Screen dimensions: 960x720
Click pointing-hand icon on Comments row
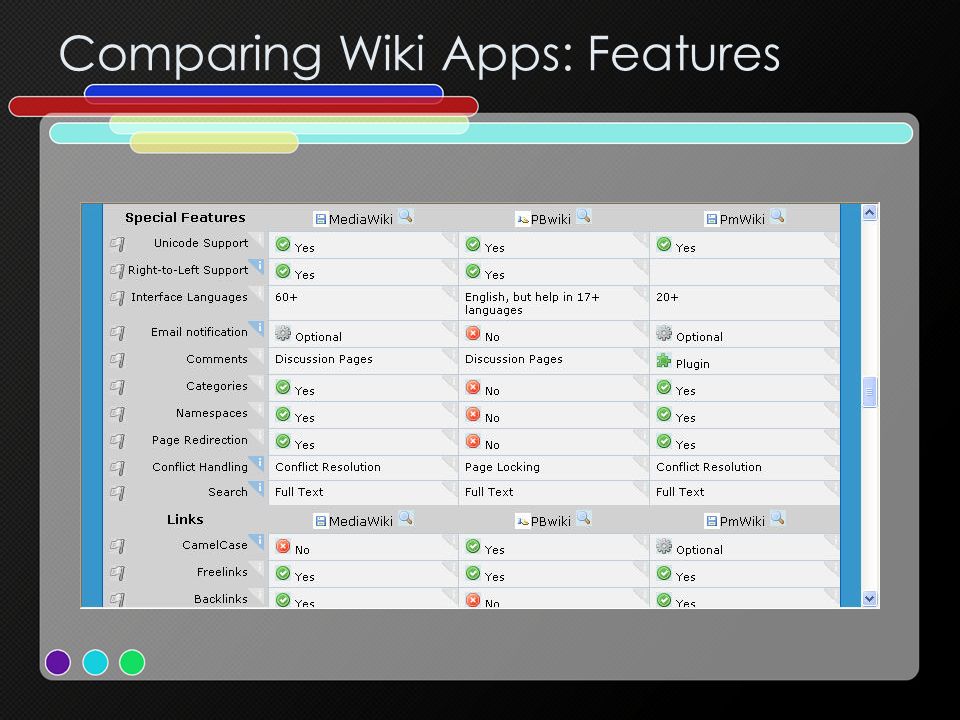coord(118,360)
